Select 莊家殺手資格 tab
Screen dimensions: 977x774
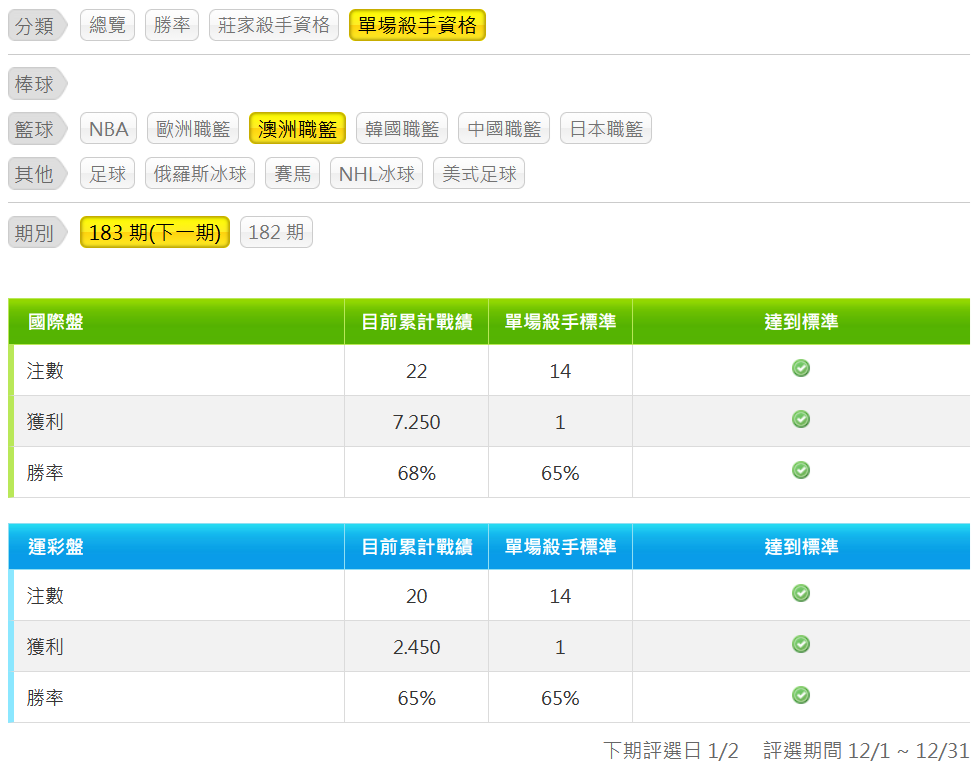[273, 26]
